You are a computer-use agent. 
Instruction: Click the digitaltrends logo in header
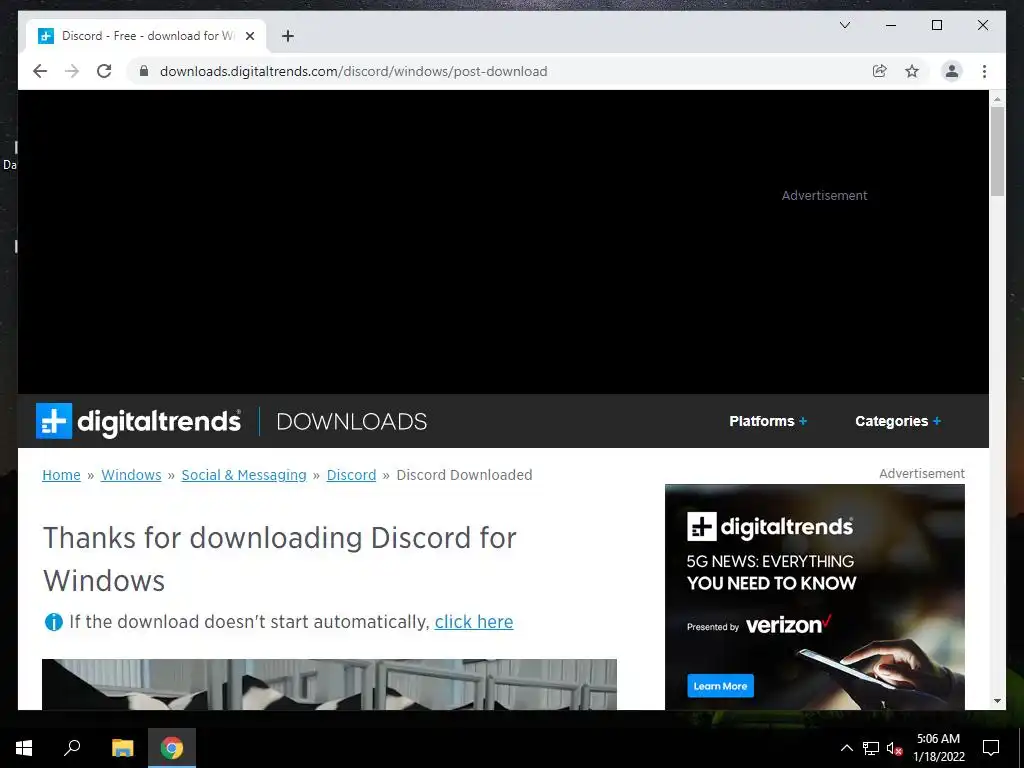(x=138, y=421)
